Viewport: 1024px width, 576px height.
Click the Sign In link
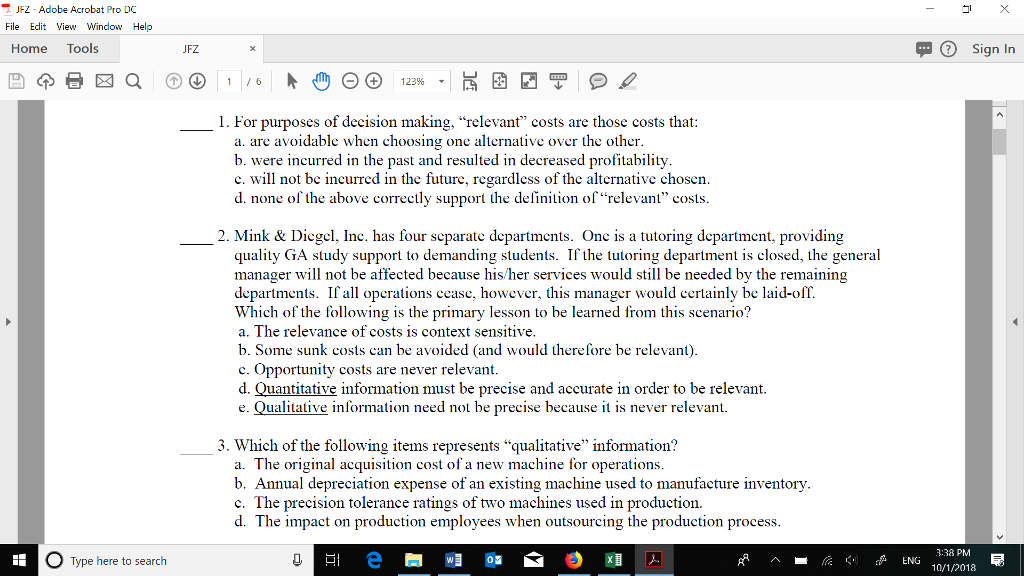coord(993,48)
